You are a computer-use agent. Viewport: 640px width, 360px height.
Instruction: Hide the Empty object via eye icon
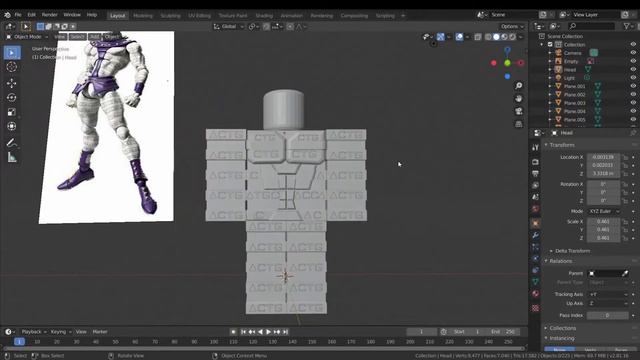click(x=633, y=61)
